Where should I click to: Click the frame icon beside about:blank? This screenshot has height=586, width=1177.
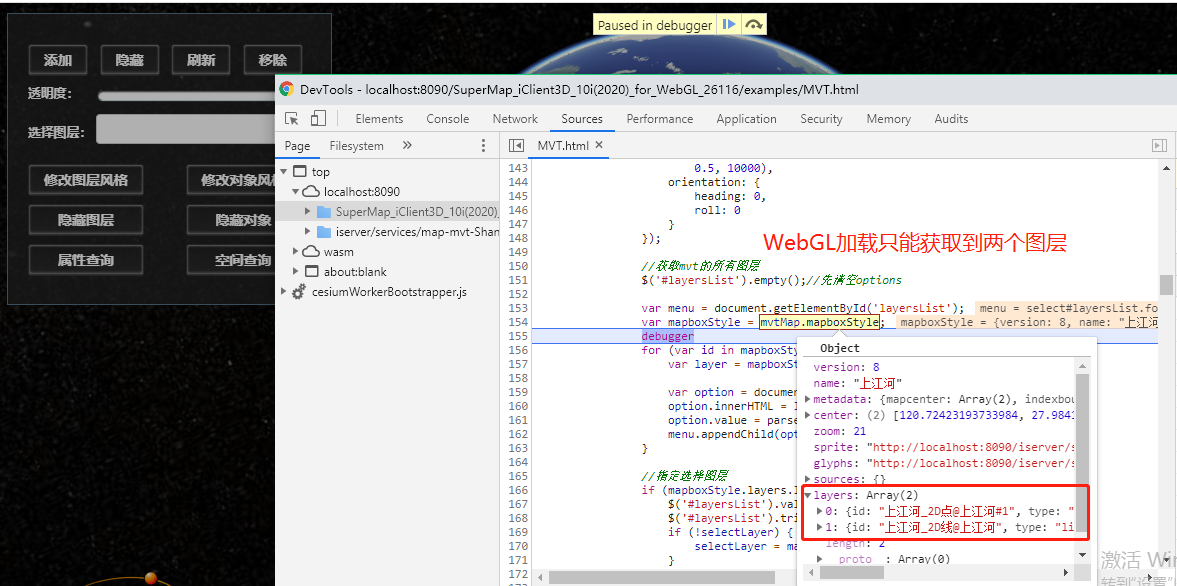312,272
